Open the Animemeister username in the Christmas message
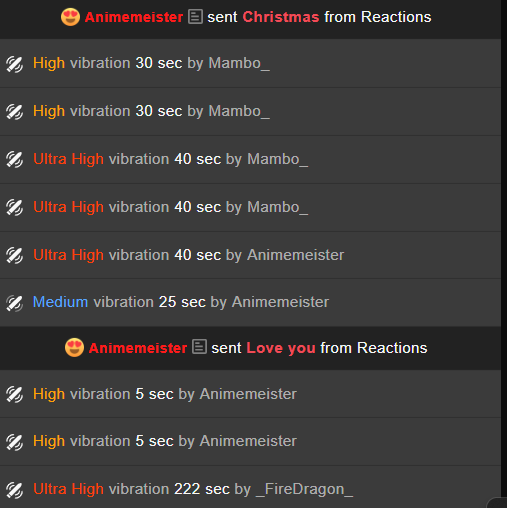This screenshot has width=507, height=508. point(134,17)
